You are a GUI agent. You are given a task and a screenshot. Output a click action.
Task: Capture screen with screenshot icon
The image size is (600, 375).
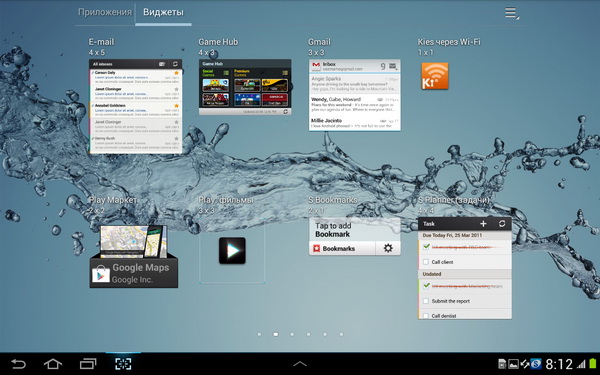tap(123, 364)
